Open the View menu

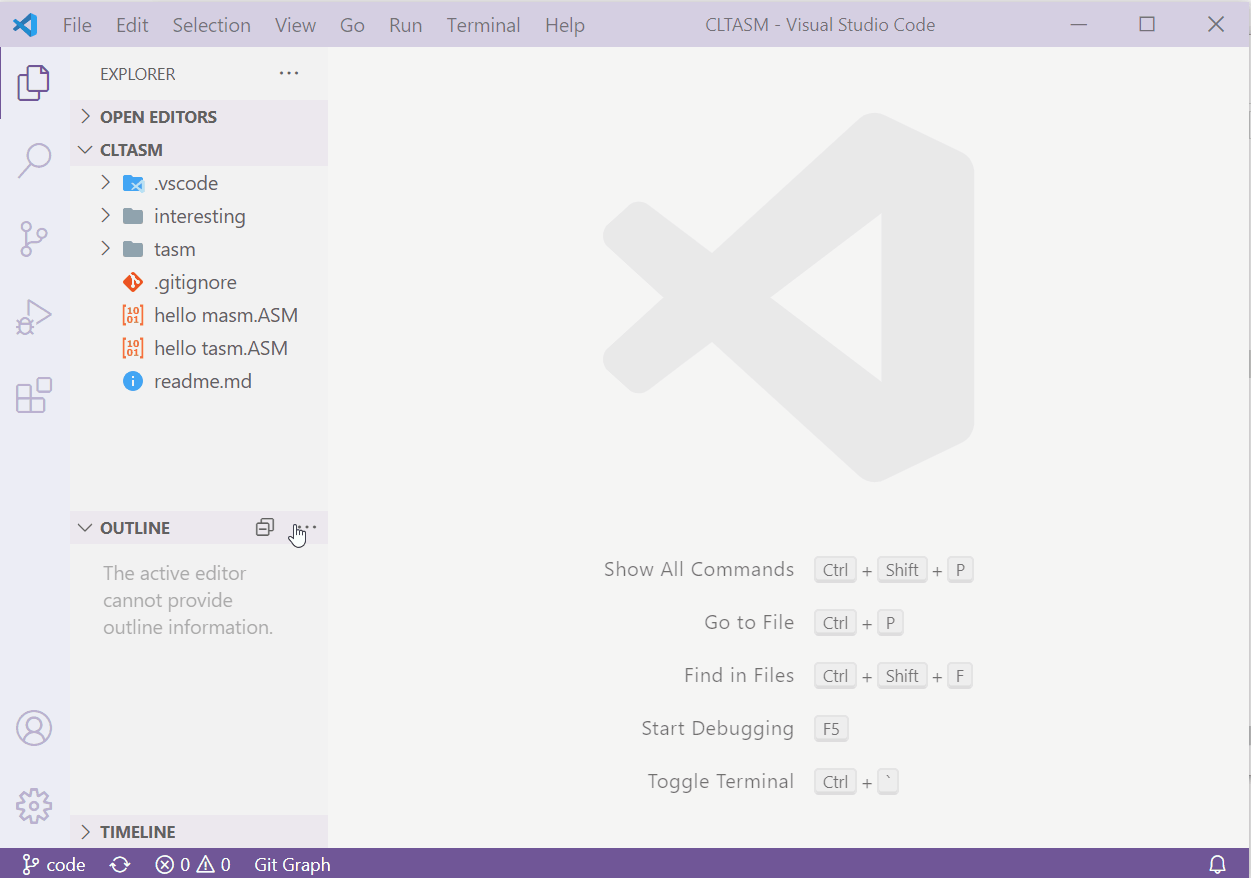(x=296, y=25)
